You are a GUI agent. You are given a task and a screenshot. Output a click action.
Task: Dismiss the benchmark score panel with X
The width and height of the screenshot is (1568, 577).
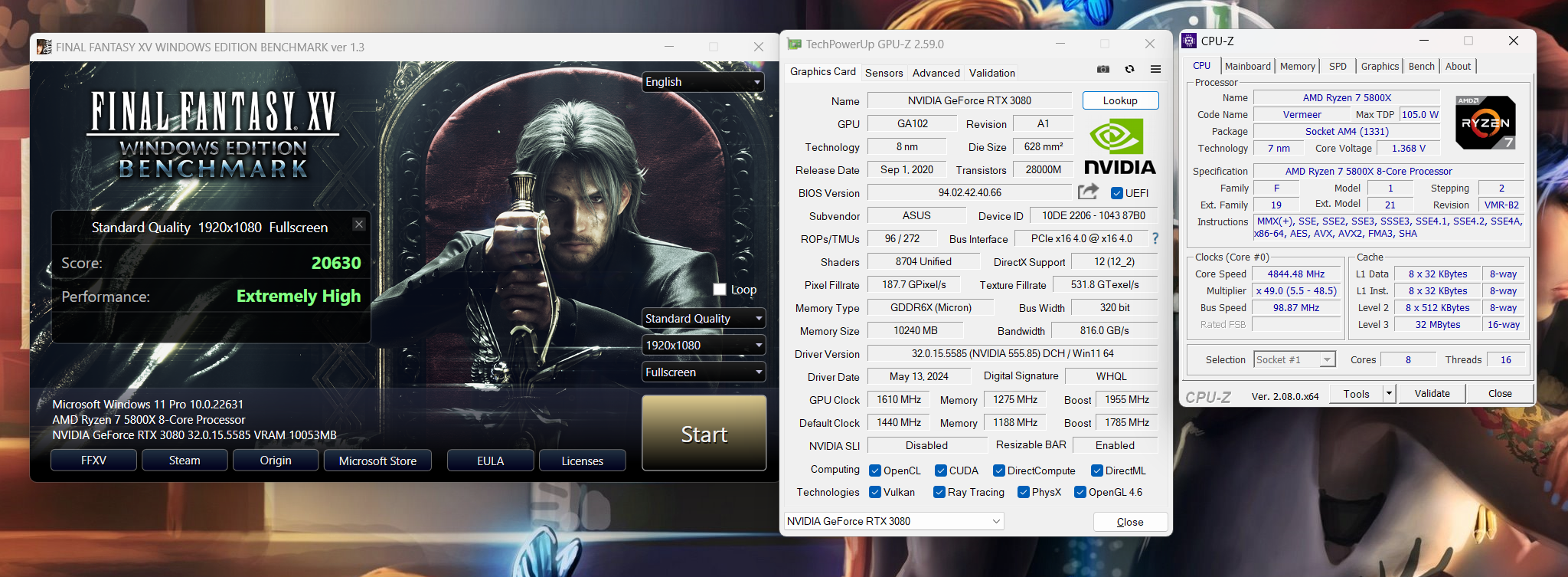point(359,224)
